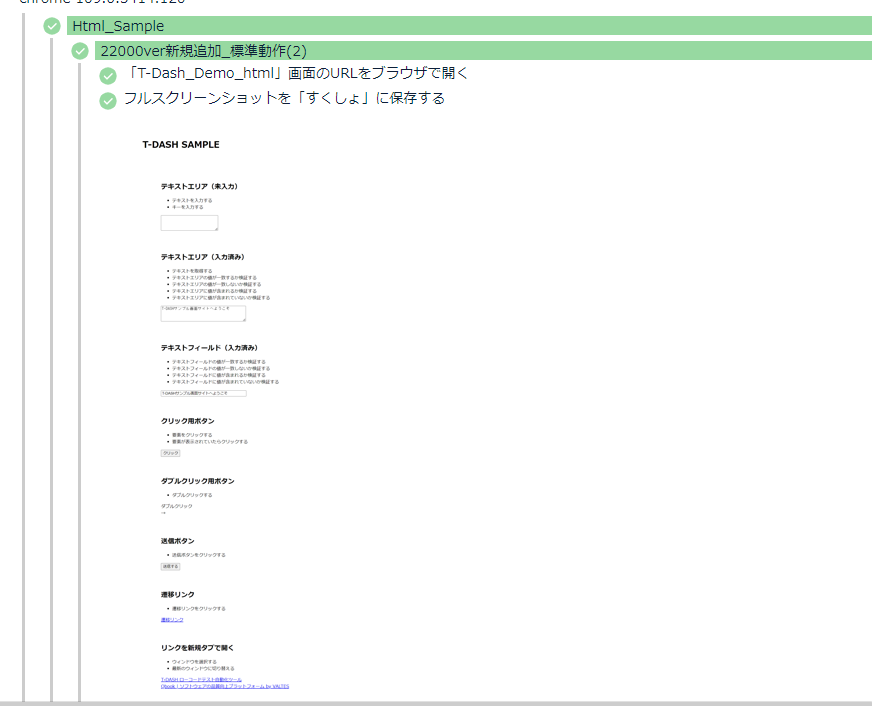Open the T-DASH ローコードテスト自動化ツール link

(x=201, y=679)
